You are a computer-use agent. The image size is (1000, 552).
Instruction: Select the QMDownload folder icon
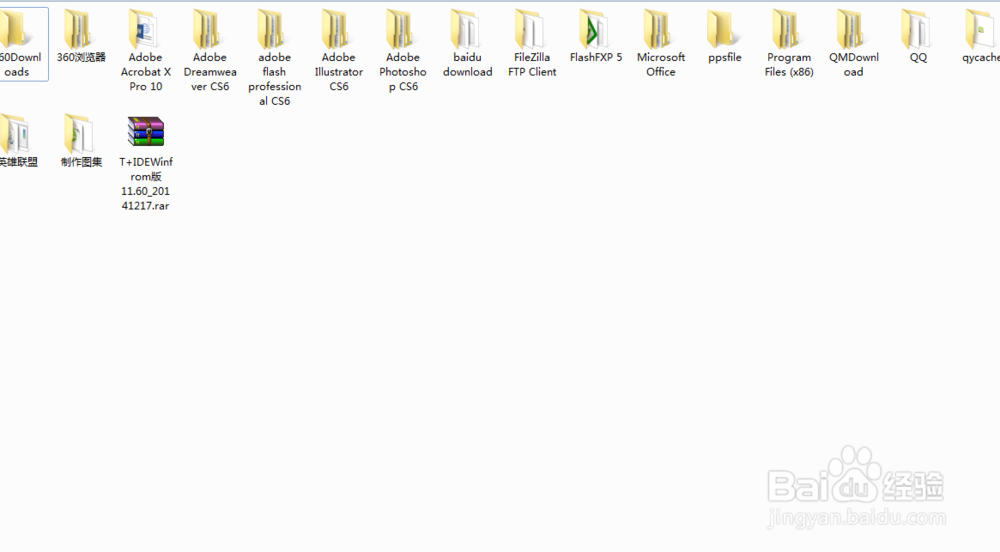pos(853,29)
